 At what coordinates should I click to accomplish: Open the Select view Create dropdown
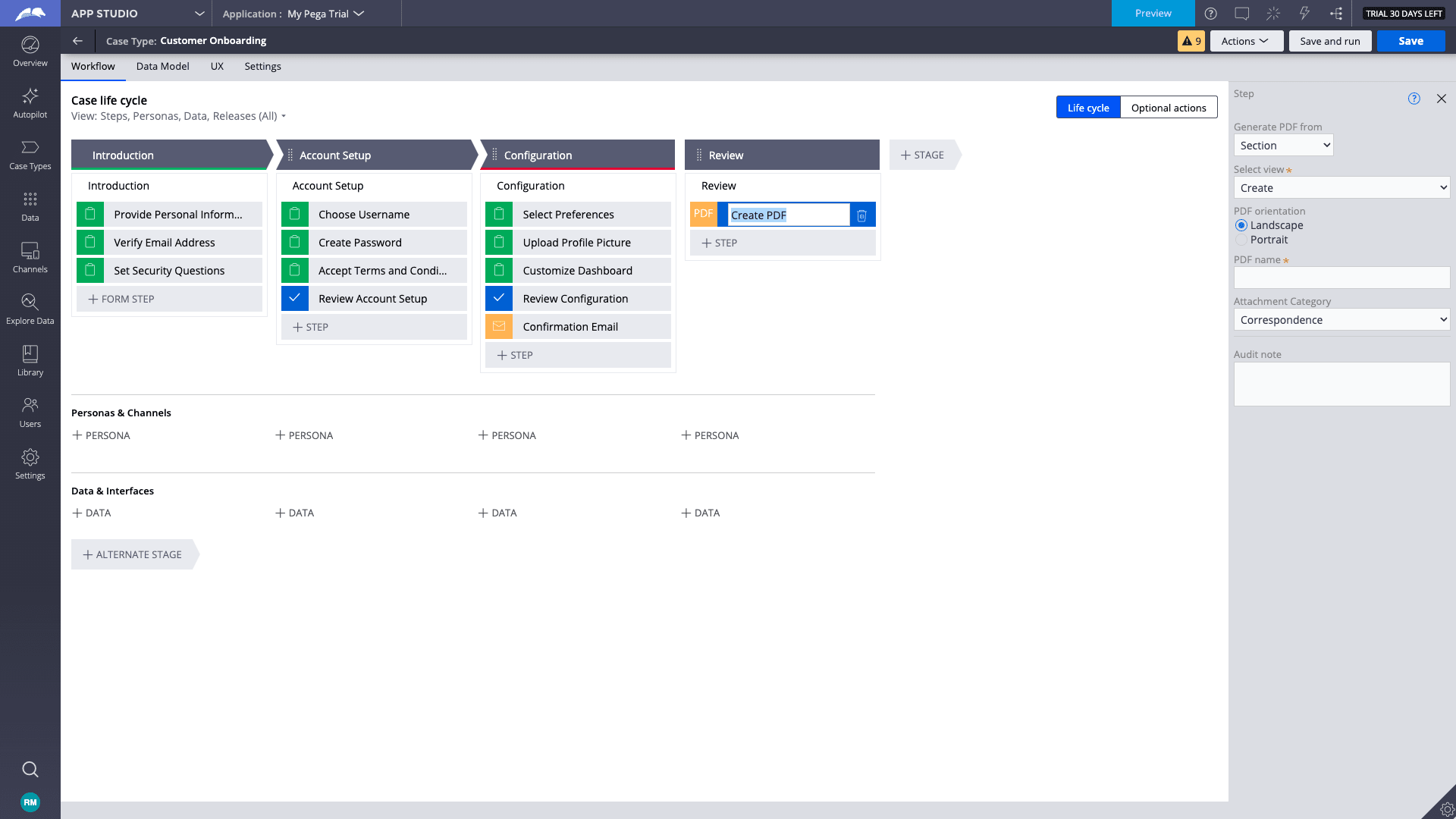pyautogui.click(x=1341, y=188)
